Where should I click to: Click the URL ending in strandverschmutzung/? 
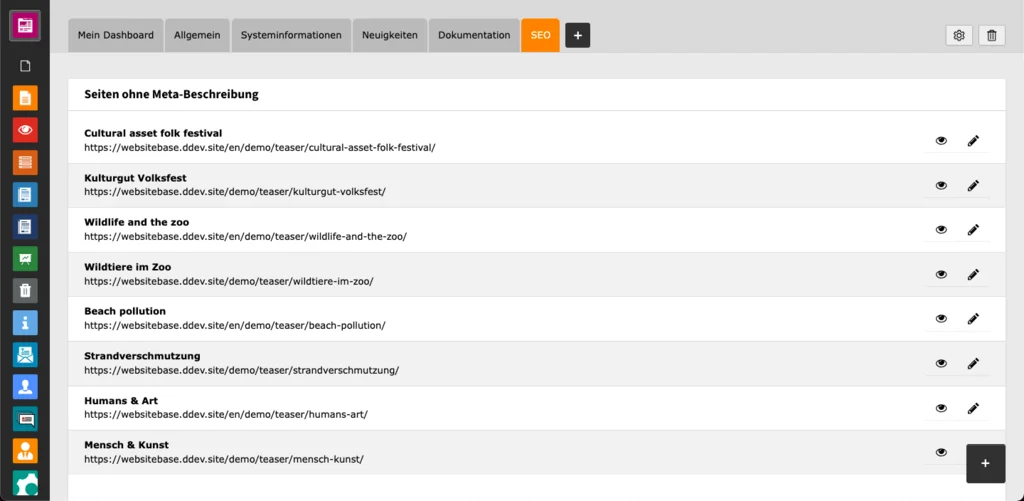(x=242, y=370)
